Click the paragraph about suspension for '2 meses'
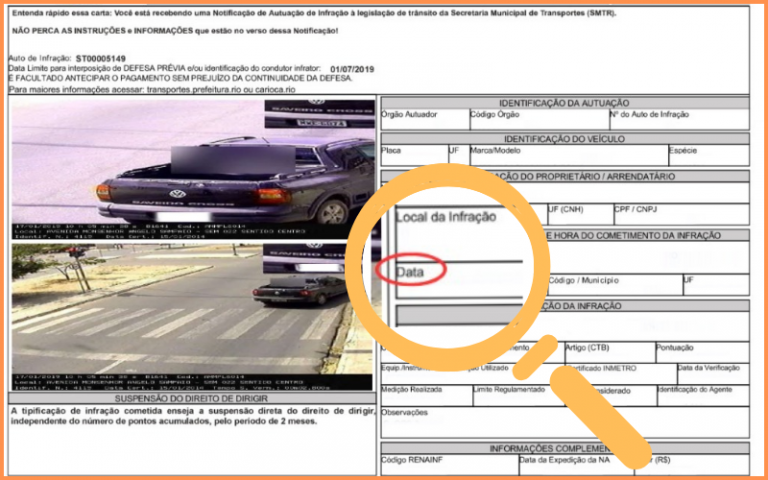Image resolution: width=768 pixels, height=480 pixels. pyautogui.click(x=192, y=416)
